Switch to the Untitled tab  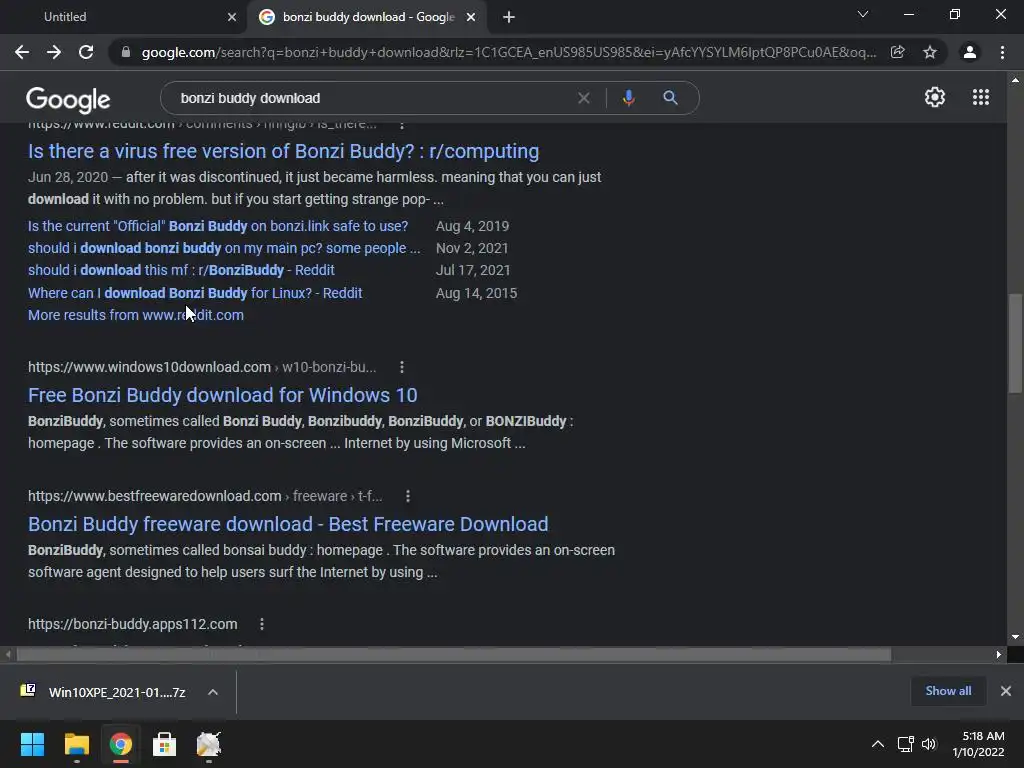pos(123,17)
